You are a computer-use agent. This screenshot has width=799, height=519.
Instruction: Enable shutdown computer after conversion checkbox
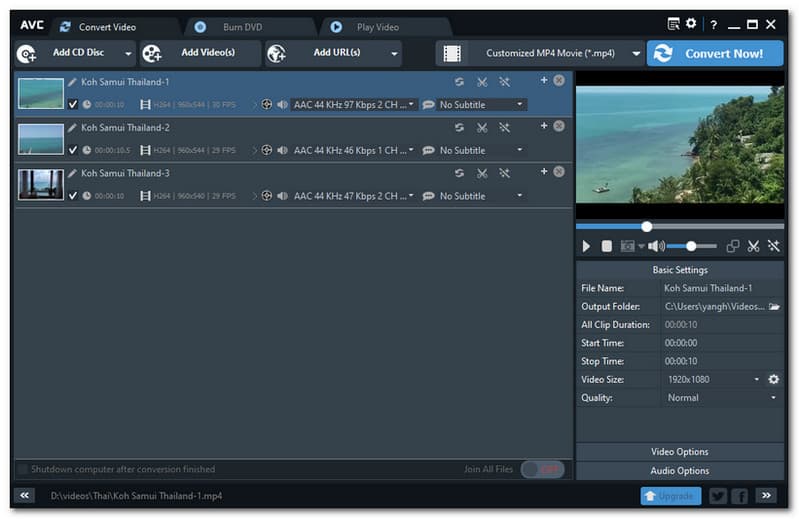tap(23, 469)
